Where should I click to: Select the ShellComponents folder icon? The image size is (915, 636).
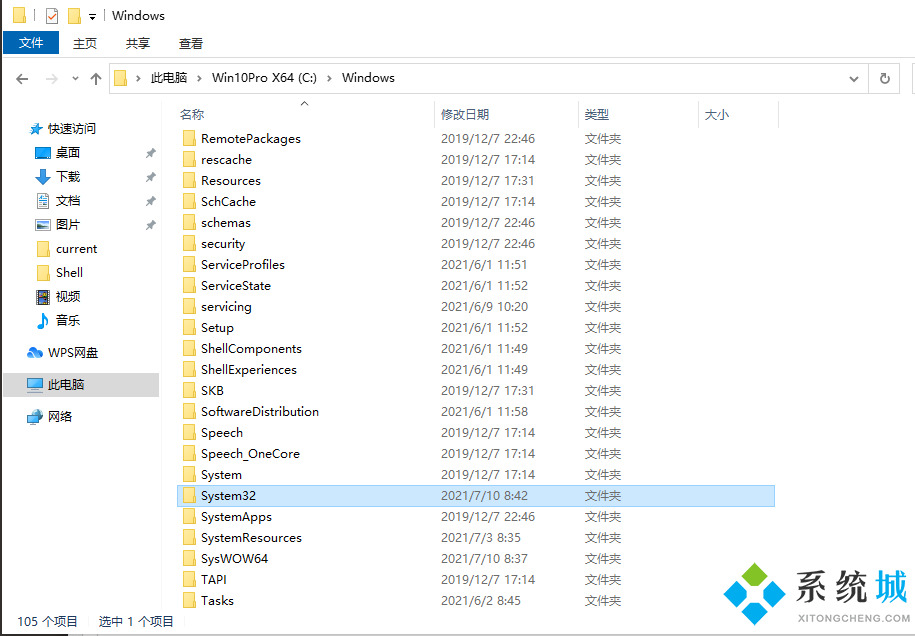[188, 348]
